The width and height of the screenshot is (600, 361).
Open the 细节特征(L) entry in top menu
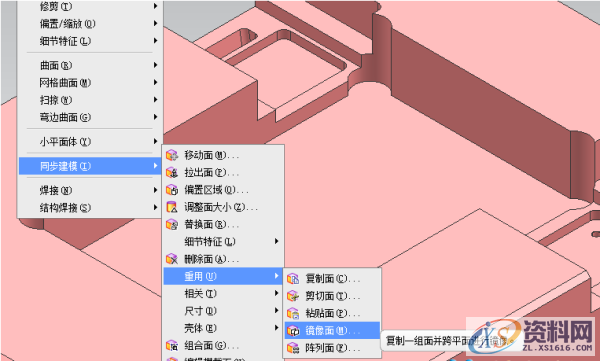tap(90, 41)
